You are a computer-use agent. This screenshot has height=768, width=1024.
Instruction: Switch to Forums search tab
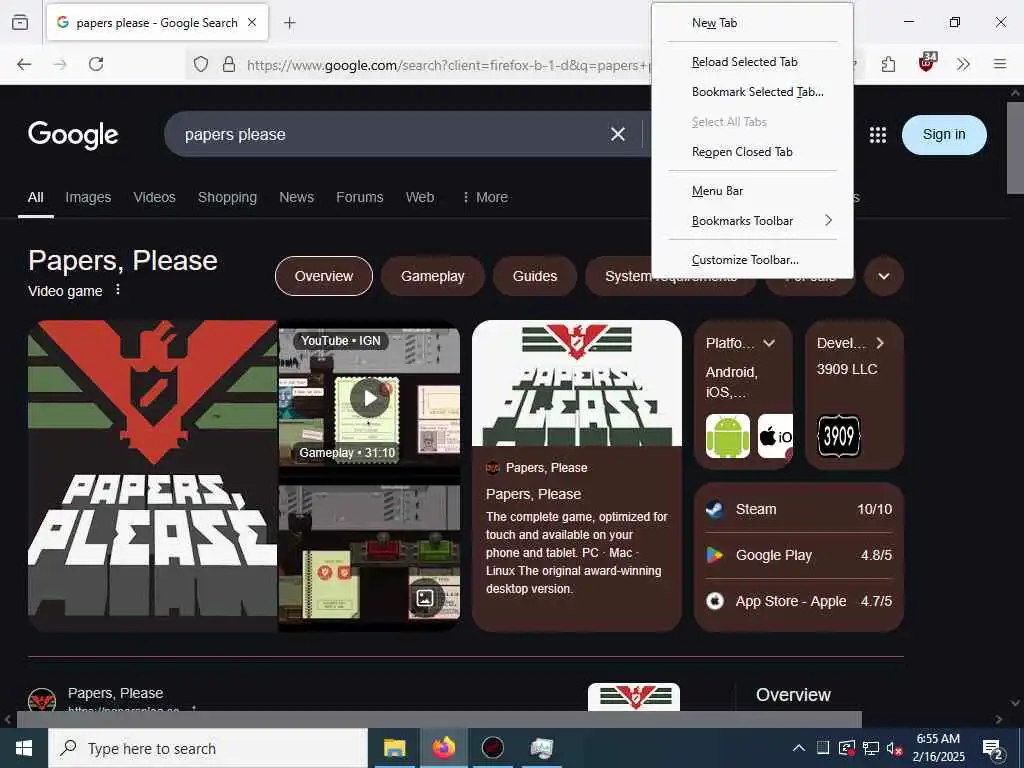pos(360,197)
